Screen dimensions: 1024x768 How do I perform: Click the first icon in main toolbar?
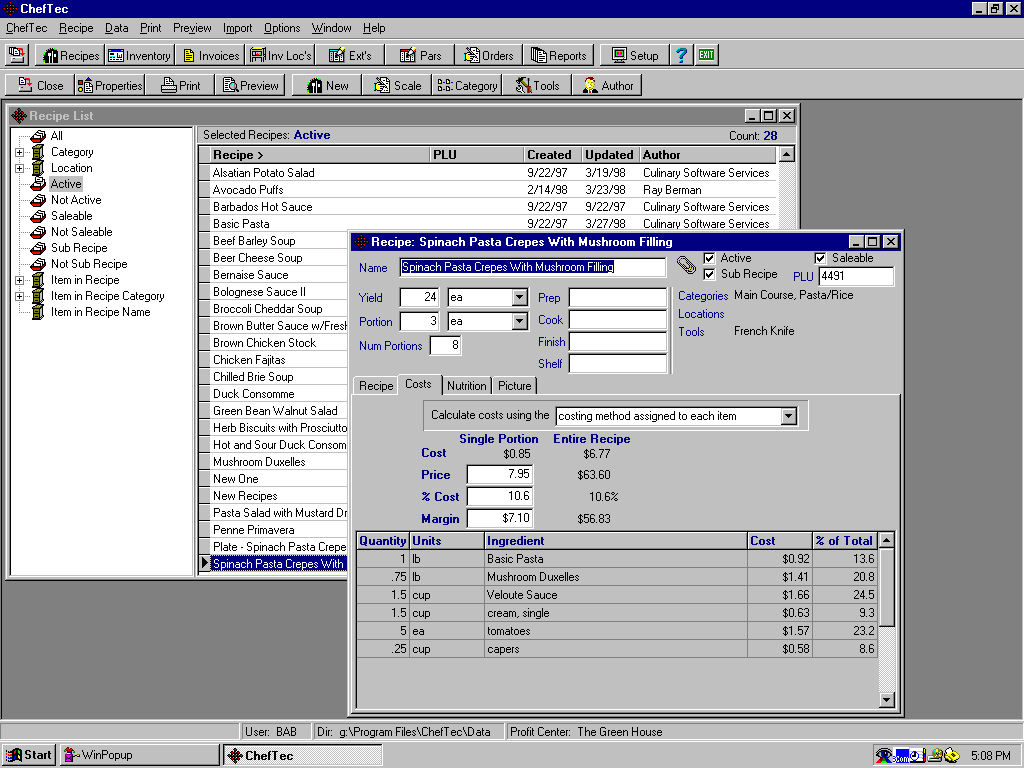tap(17, 55)
